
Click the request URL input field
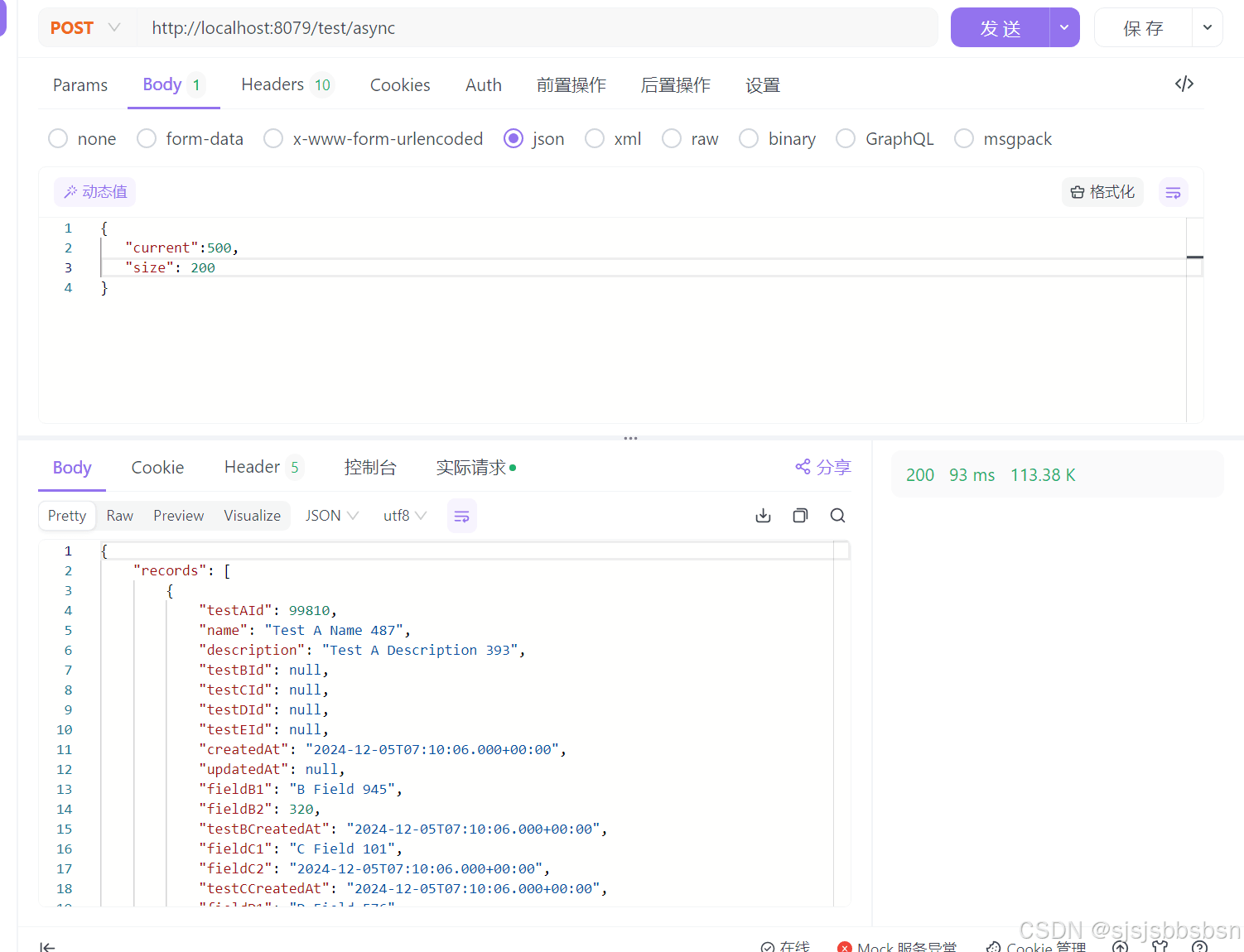(x=537, y=28)
